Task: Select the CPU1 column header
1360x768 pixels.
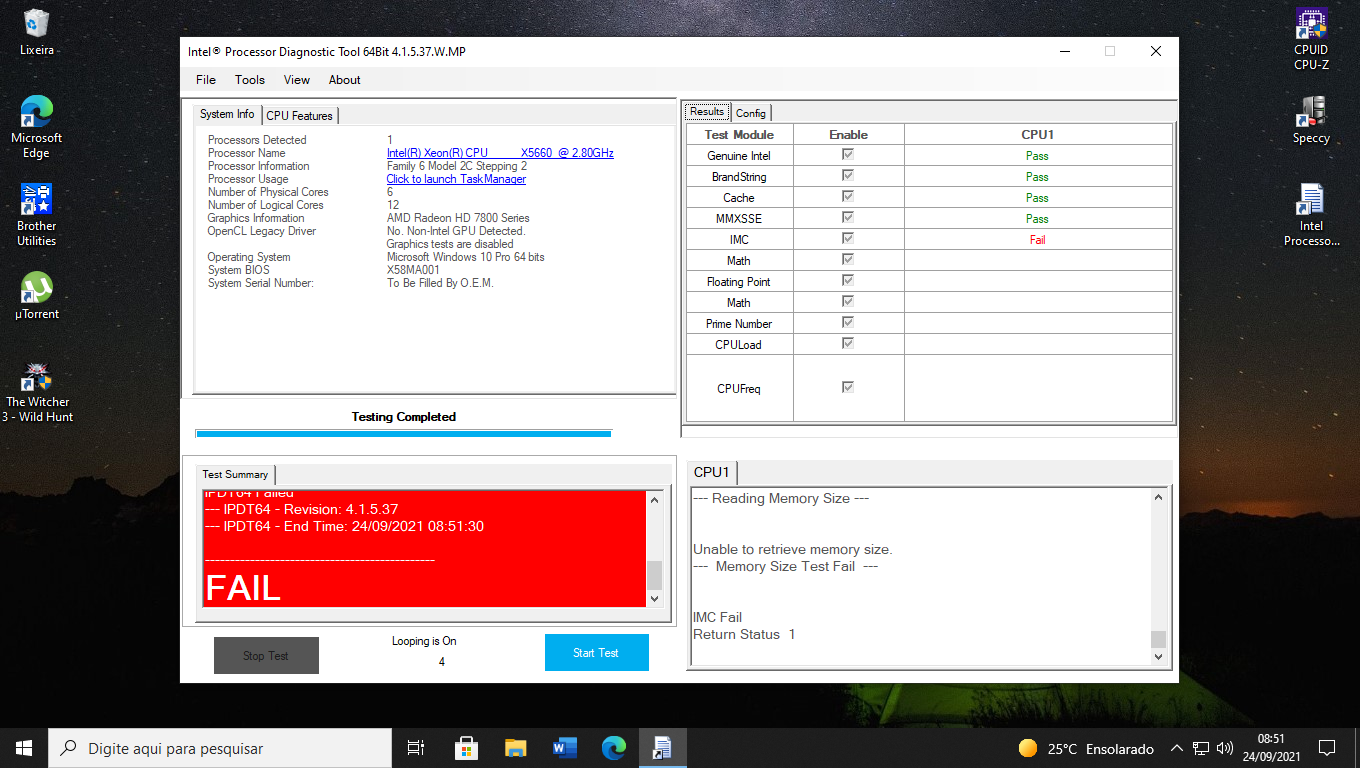Action: point(1038,134)
